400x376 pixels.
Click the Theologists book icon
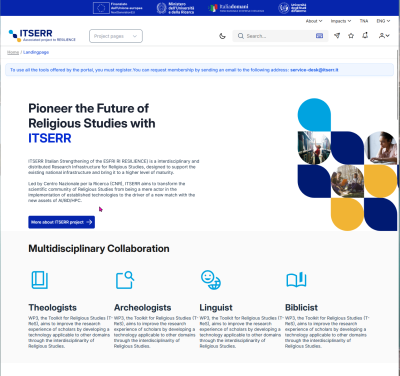pos(40,280)
